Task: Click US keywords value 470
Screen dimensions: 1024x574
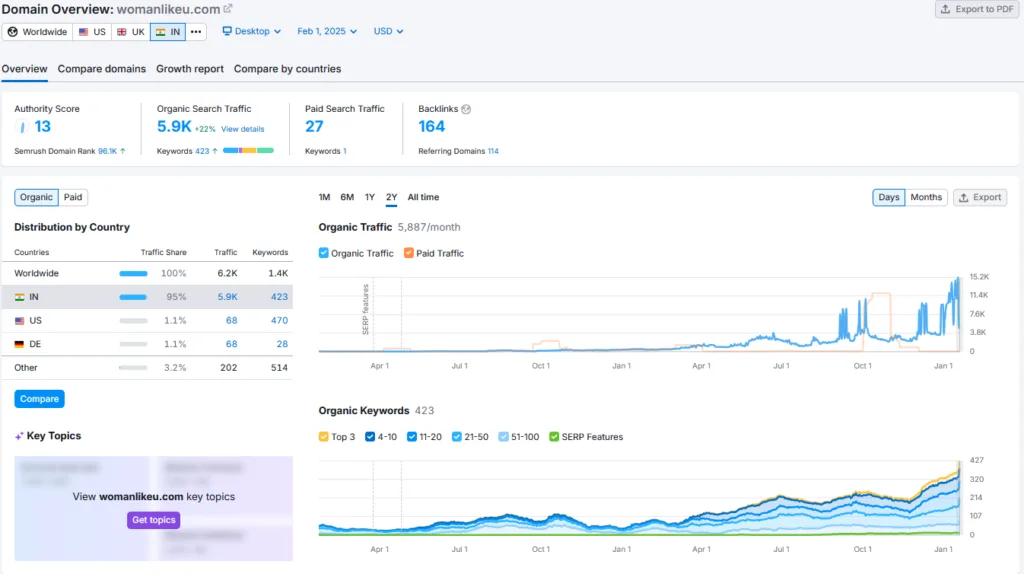Action: [279, 321]
